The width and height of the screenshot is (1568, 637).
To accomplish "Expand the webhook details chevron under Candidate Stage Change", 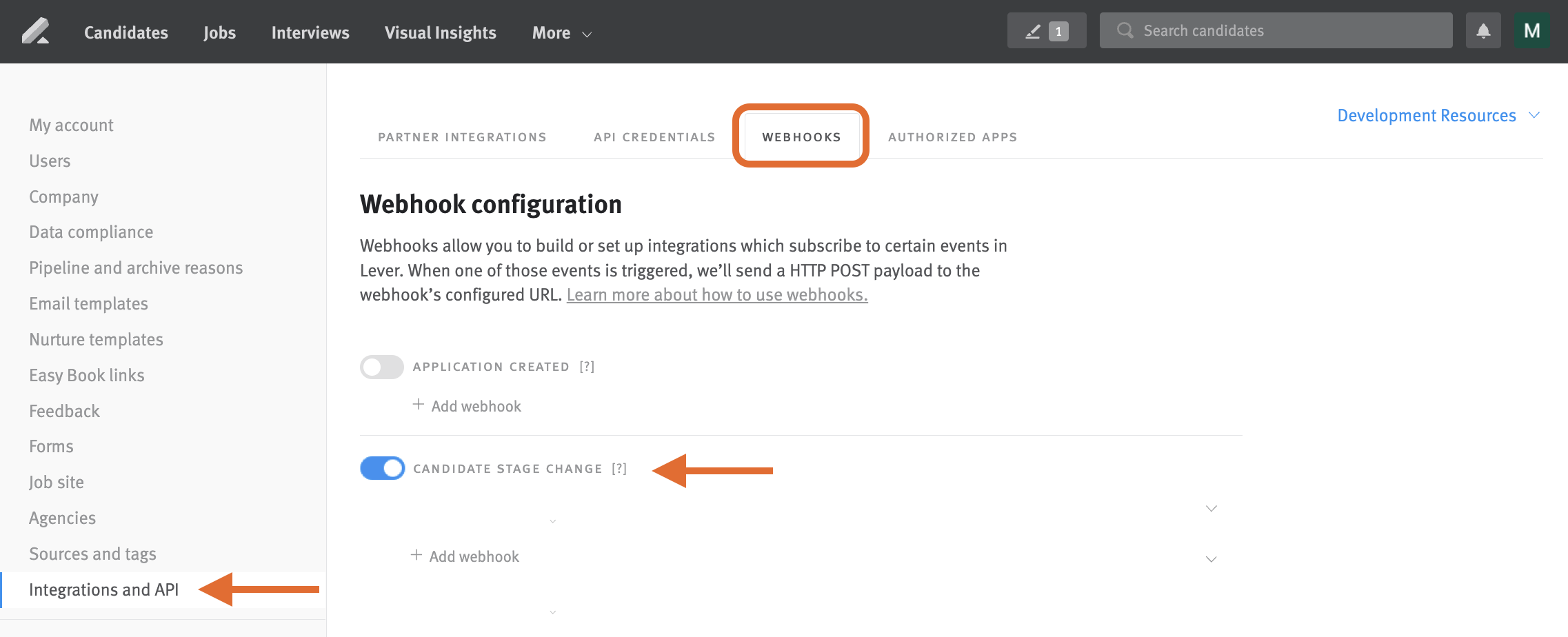I will (x=1212, y=508).
